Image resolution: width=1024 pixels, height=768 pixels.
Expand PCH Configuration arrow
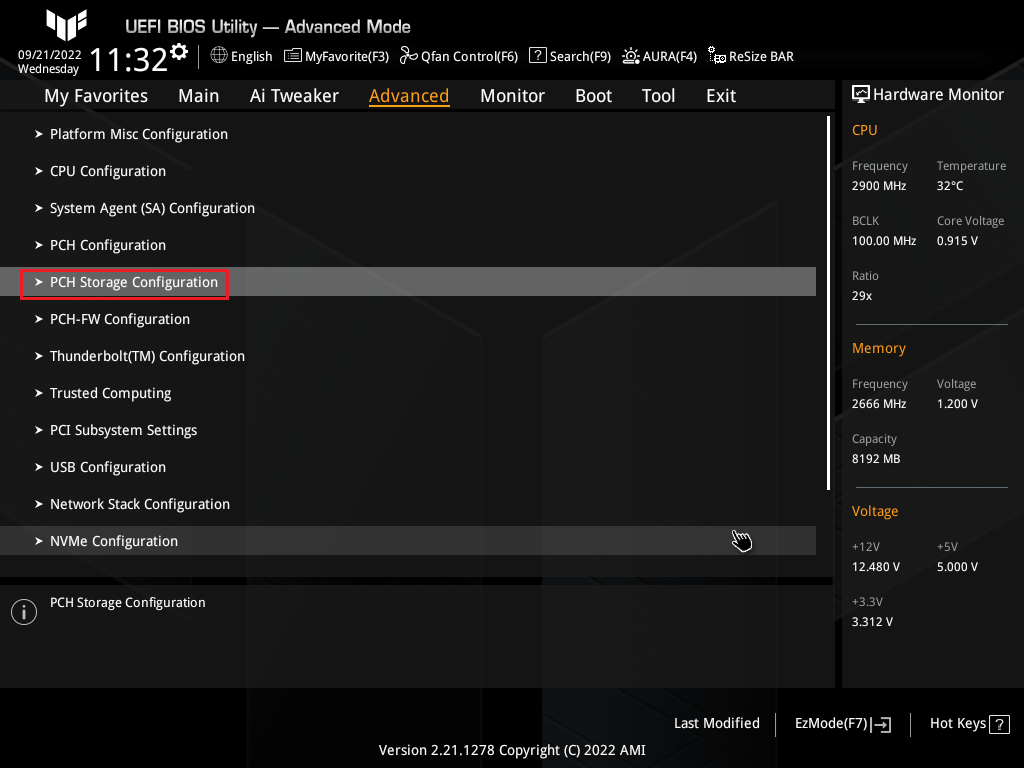point(39,245)
